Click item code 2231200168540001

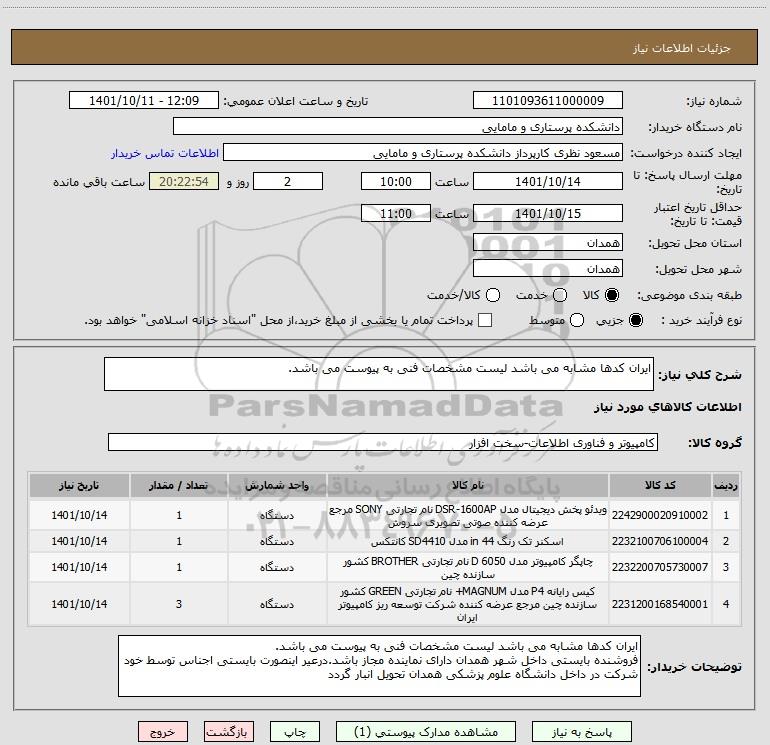pos(660,604)
